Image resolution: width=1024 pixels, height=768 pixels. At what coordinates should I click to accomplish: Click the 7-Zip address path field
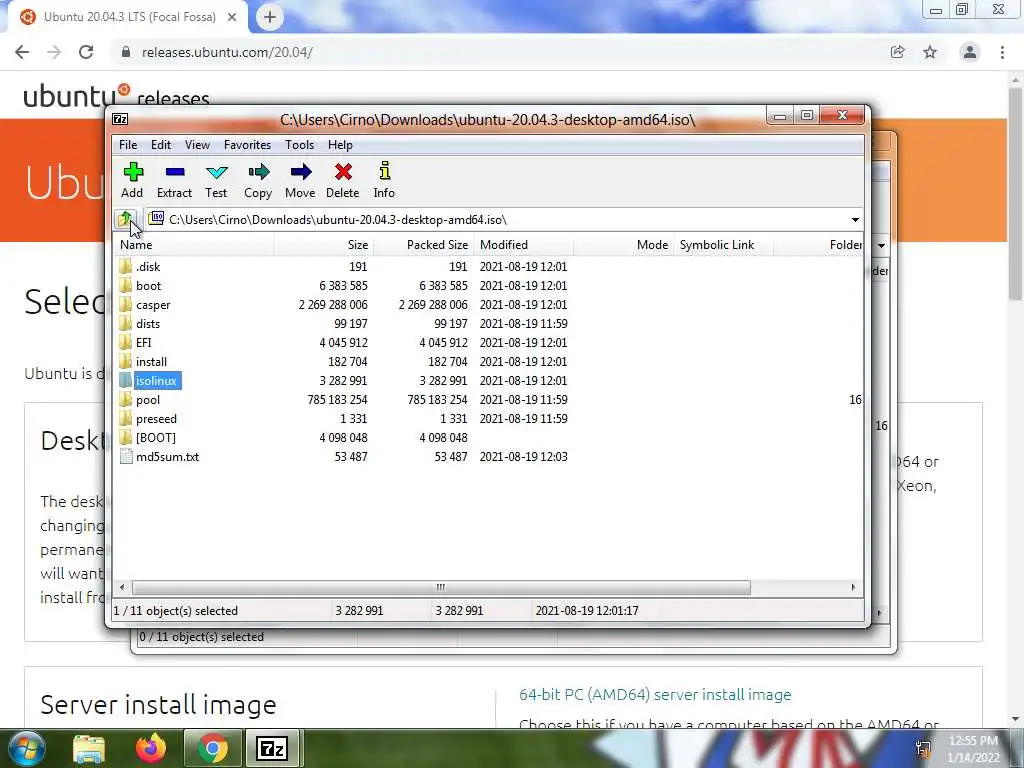tap(496, 219)
